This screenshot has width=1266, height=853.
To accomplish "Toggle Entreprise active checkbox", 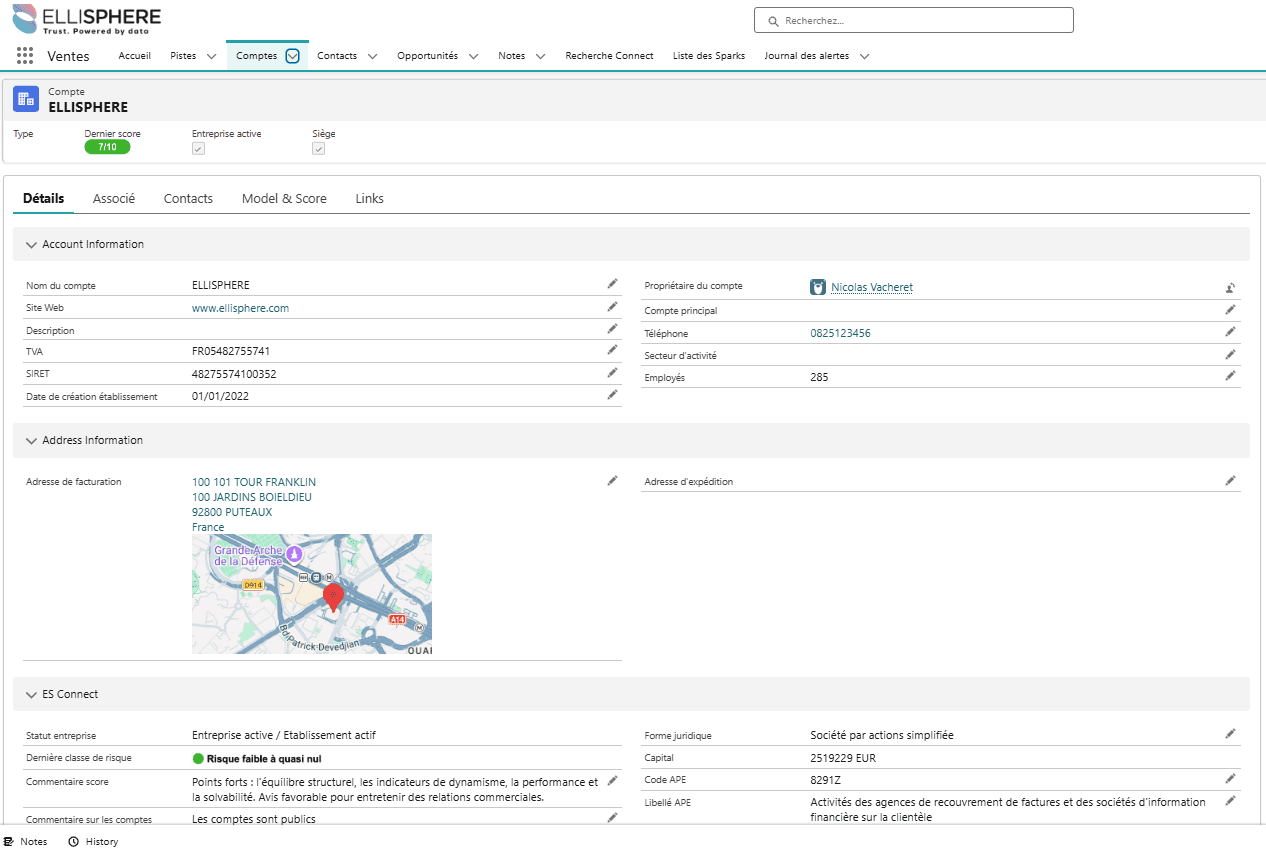I will click(198, 148).
